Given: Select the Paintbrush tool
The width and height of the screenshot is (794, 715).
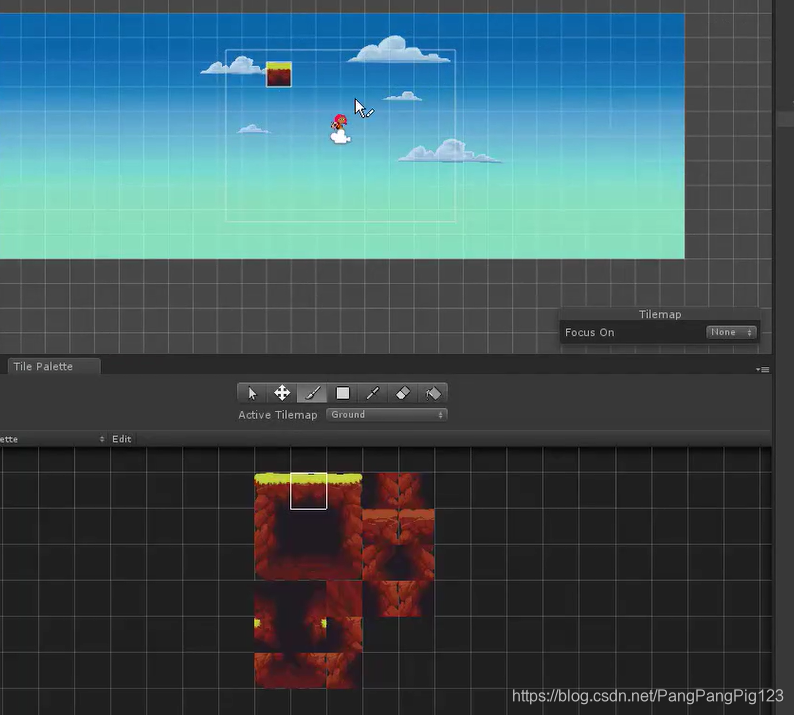Looking at the screenshot, I should click(x=312, y=393).
